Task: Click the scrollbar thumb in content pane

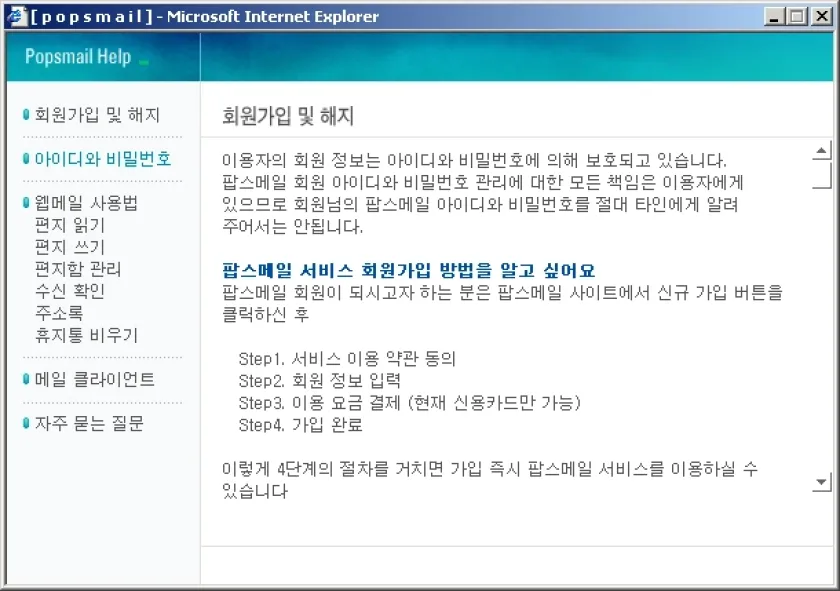Action: (x=821, y=175)
